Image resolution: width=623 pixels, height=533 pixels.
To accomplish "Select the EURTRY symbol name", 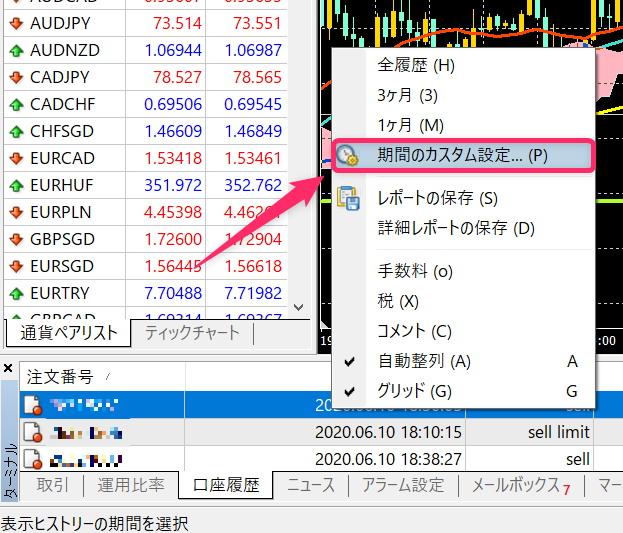I will (60, 293).
